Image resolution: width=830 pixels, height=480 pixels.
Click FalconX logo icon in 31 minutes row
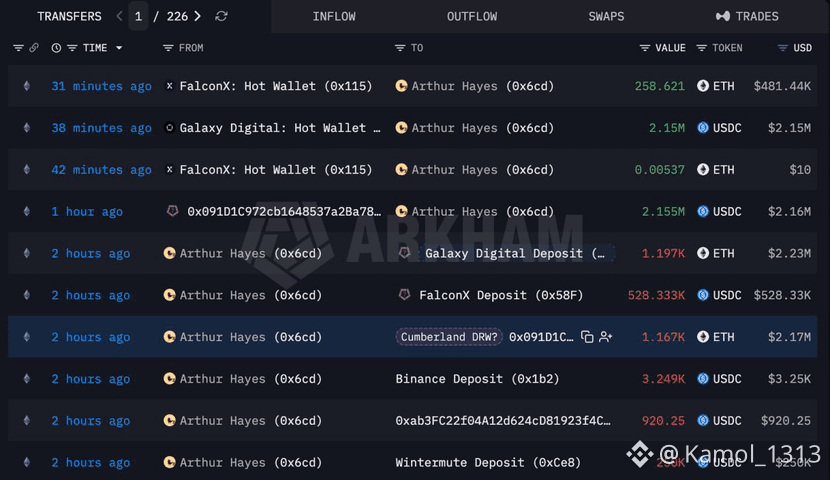pyautogui.click(x=169, y=86)
